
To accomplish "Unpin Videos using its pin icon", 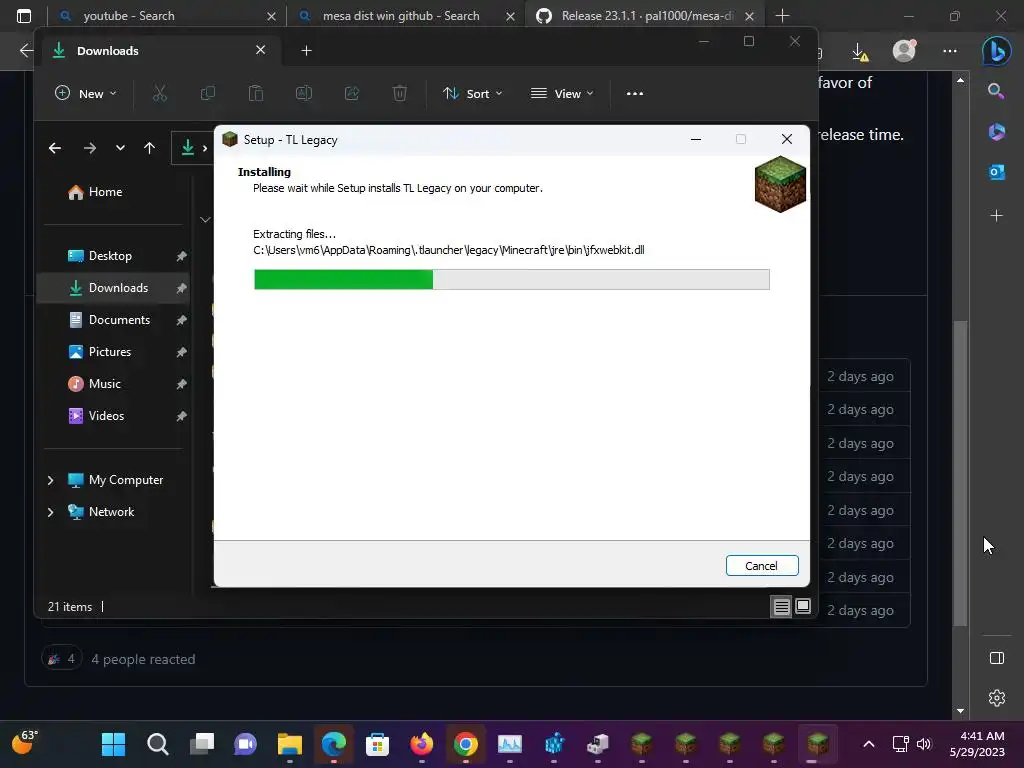I will 182,416.
